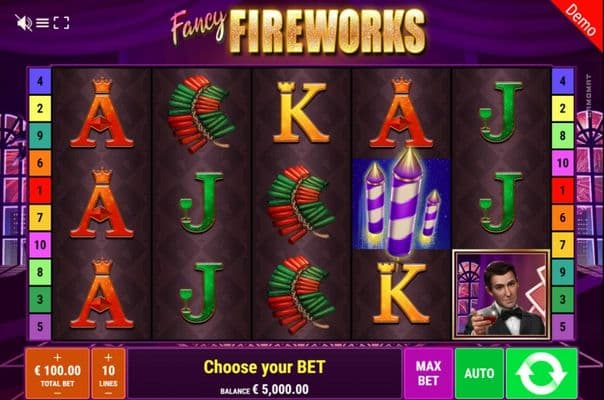
Task: Click the green spin arrows button
Action: pos(542,373)
